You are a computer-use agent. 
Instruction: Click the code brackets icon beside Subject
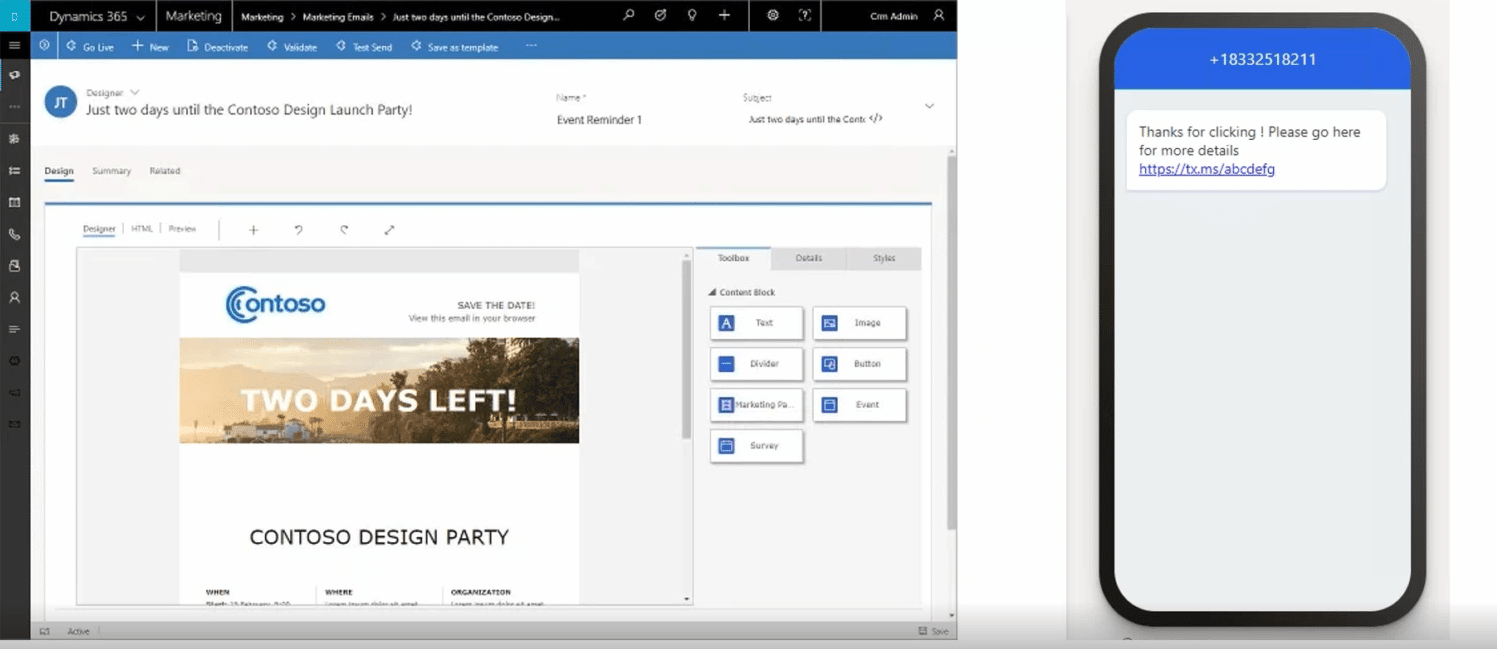876,118
